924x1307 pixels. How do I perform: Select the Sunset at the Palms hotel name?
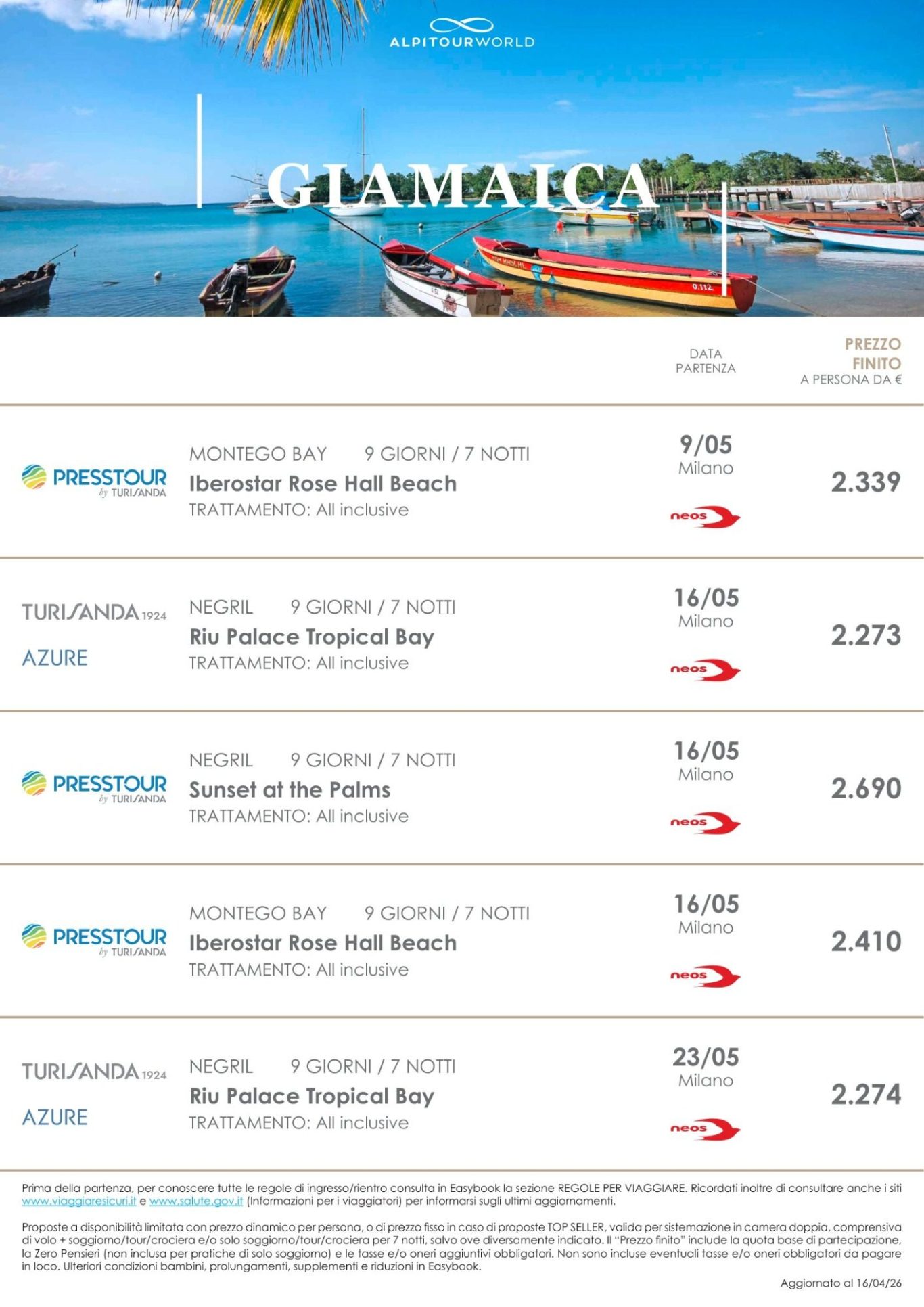(x=290, y=790)
